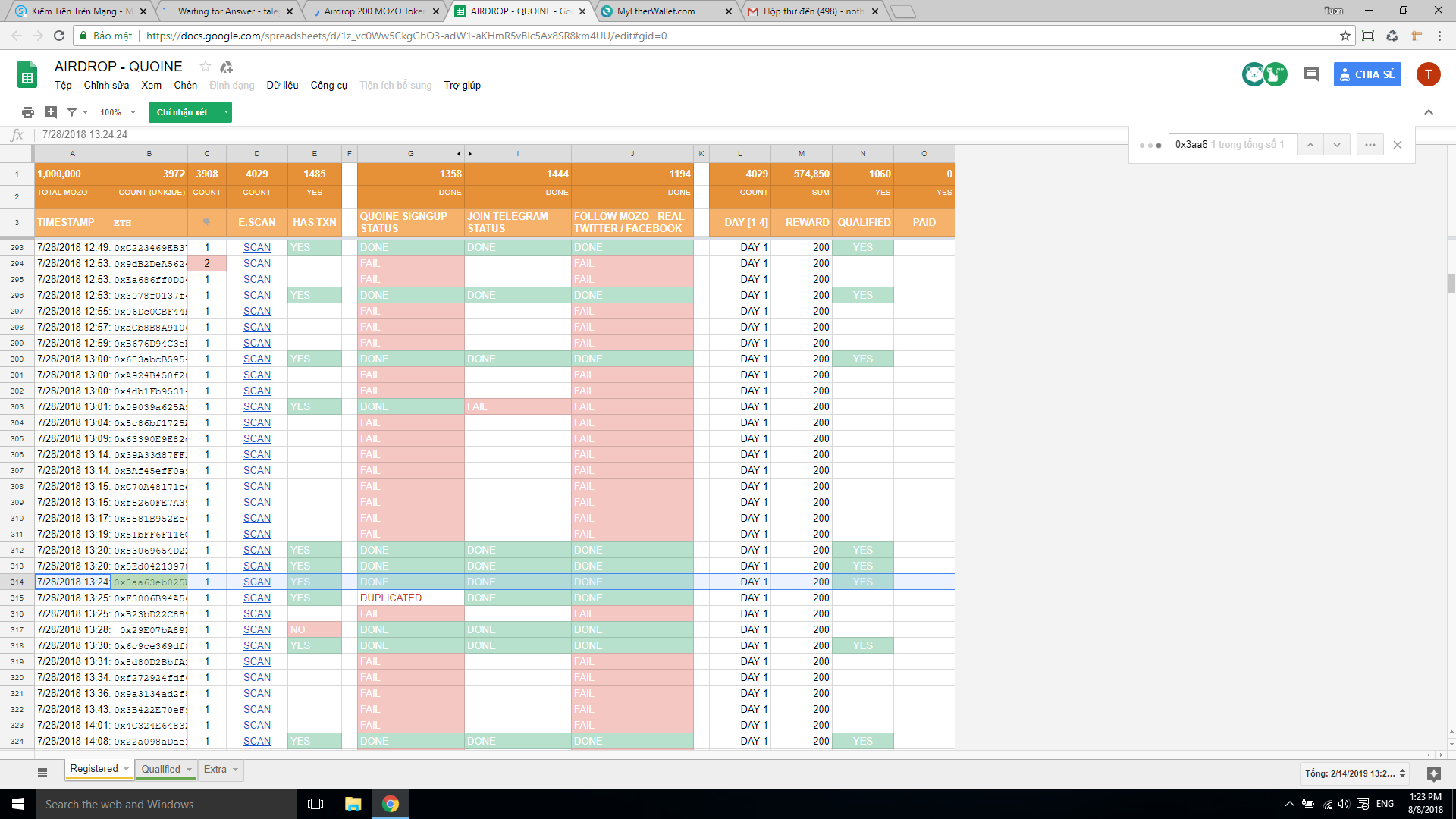
Task: Switch to the Qualified sheet tab
Action: (161, 769)
